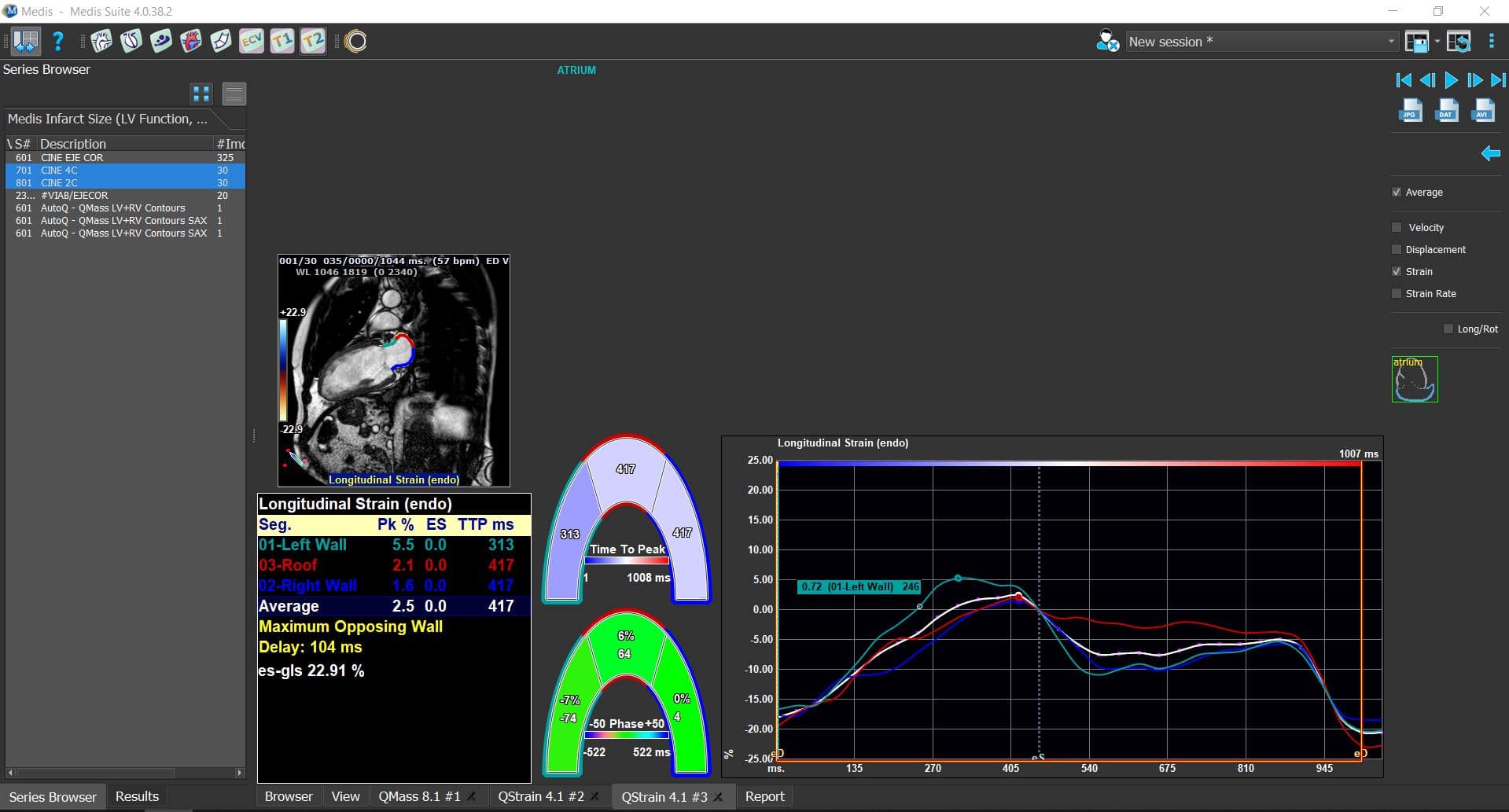Open the Report tab
The image size is (1509, 812).
click(764, 796)
